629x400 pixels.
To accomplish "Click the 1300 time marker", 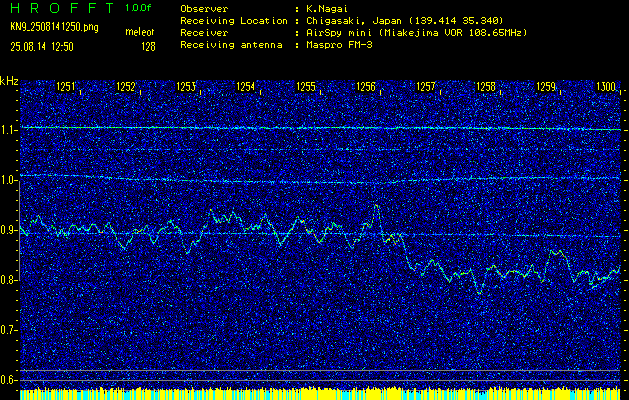I will pyautogui.click(x=606, y=87).
